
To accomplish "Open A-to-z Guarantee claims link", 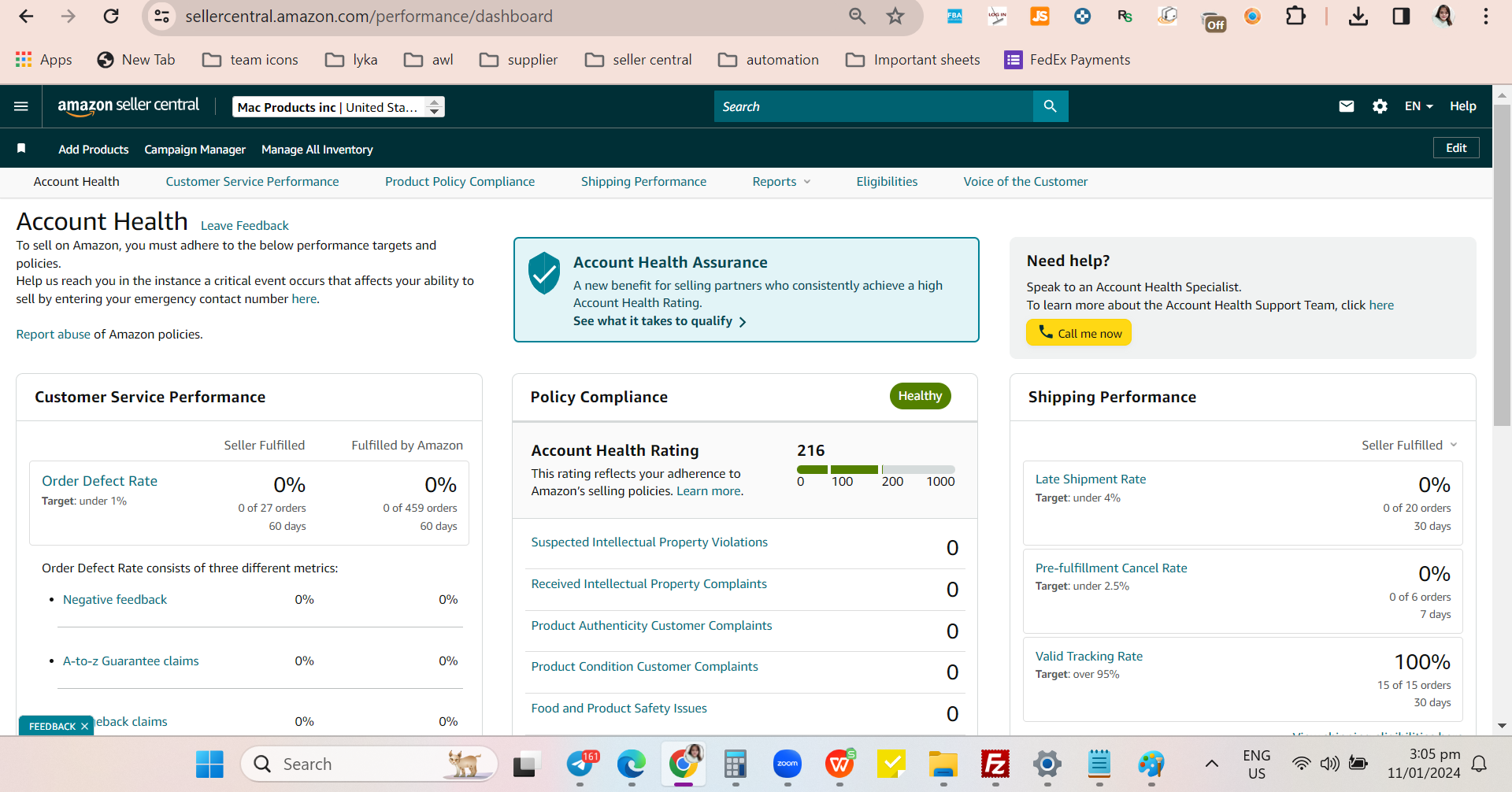I will point(131,661).
